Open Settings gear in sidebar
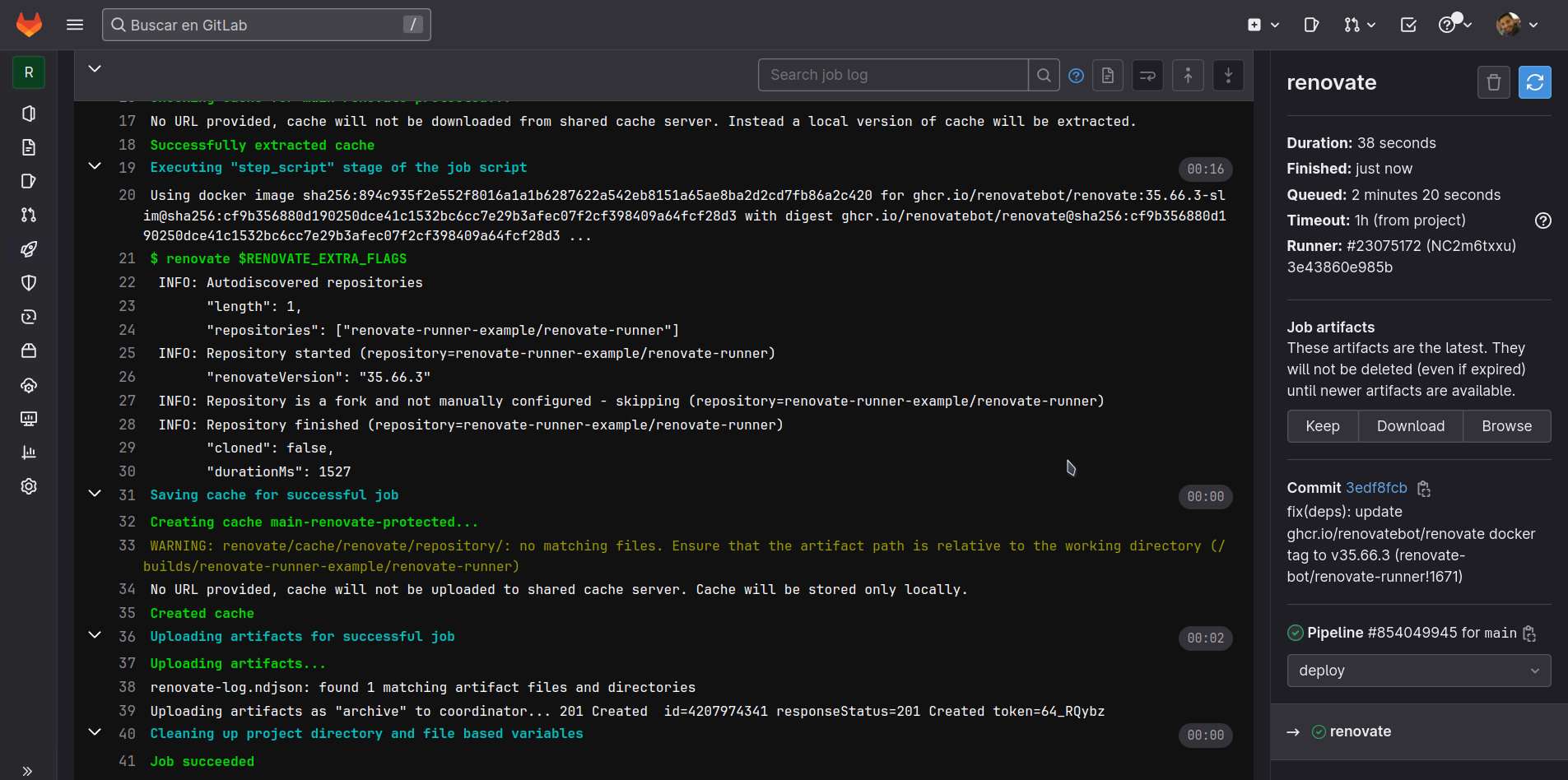The width and height of the screenshot is (1568, 780). 29,486
